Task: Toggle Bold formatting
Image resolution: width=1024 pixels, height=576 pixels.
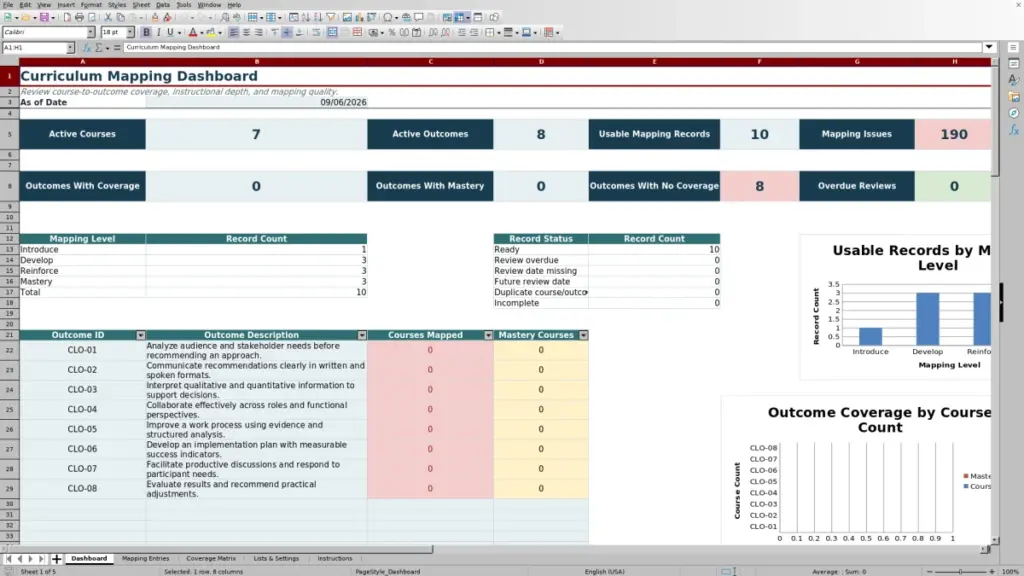Action: click(x=146, y=33)
